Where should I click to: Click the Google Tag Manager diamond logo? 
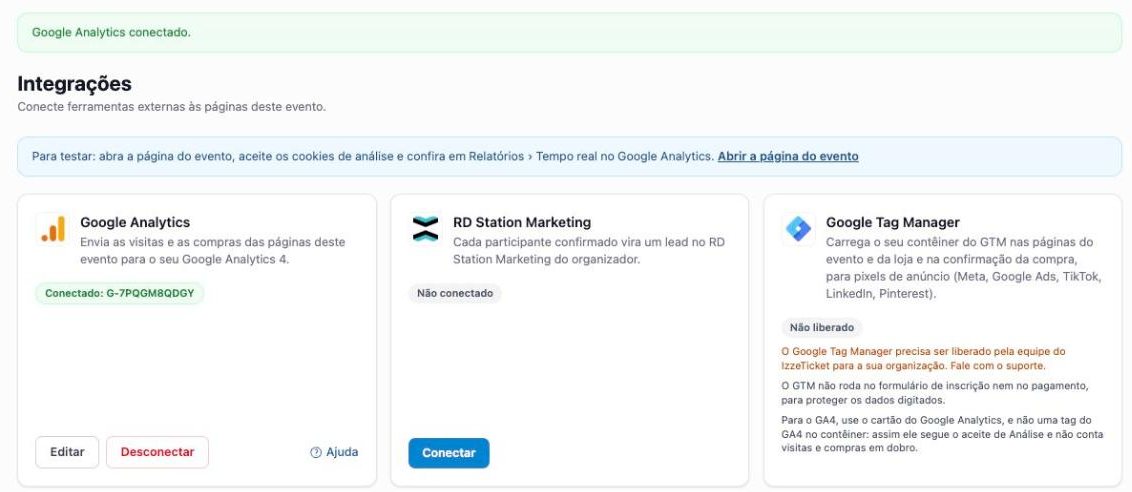(798, 230)
